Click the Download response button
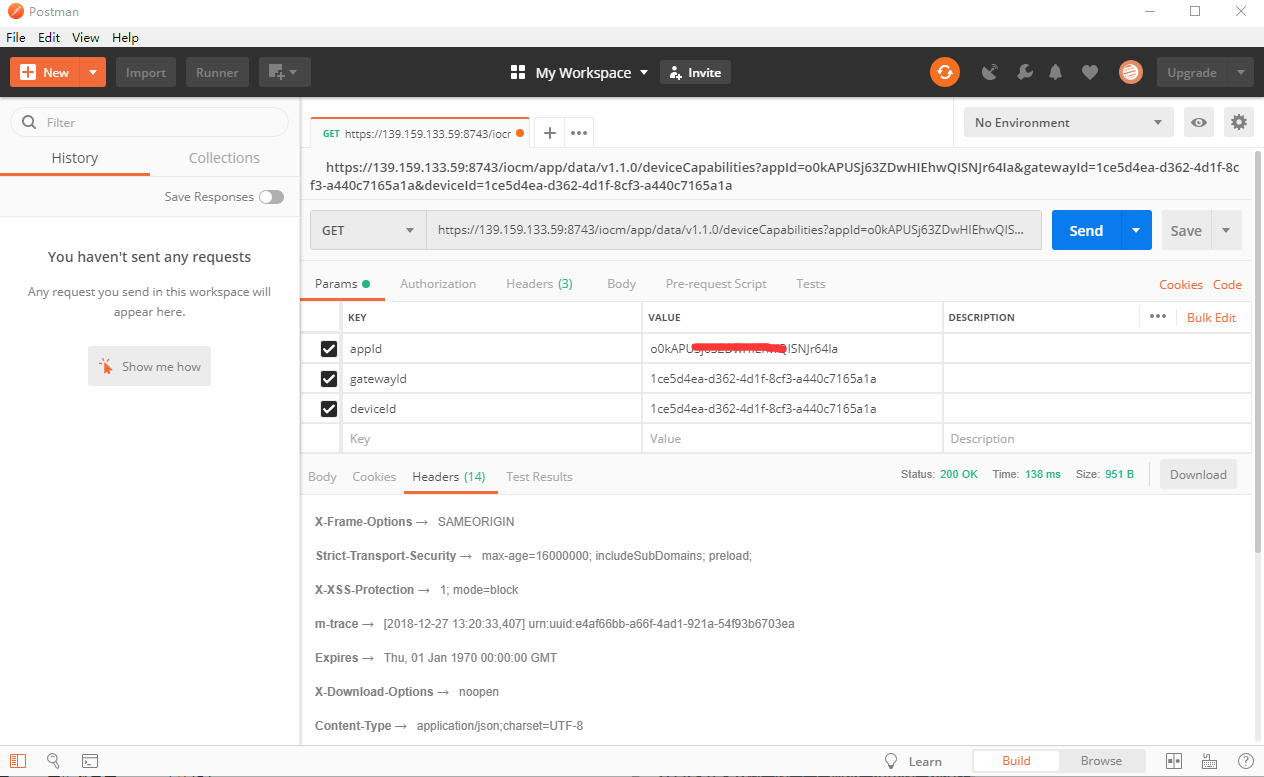Image resolution: width=1264 pixels, height=777 pixels. (x=1198, y=474)
